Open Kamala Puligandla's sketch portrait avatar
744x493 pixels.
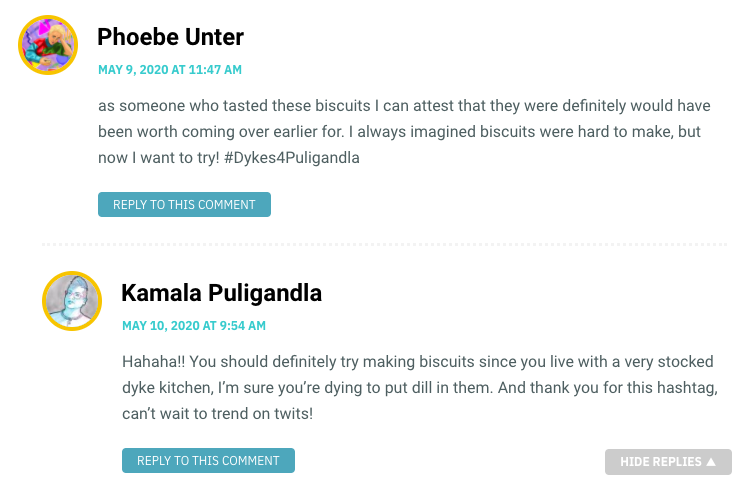point(72,301)
